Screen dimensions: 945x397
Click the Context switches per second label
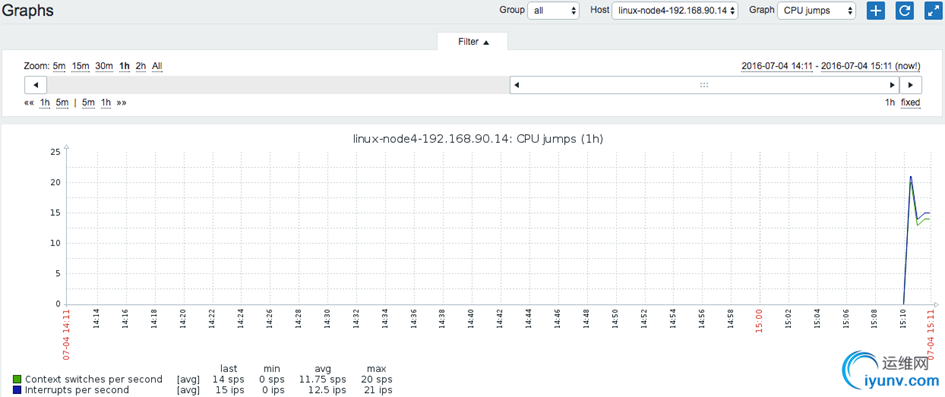coord(93,379)
